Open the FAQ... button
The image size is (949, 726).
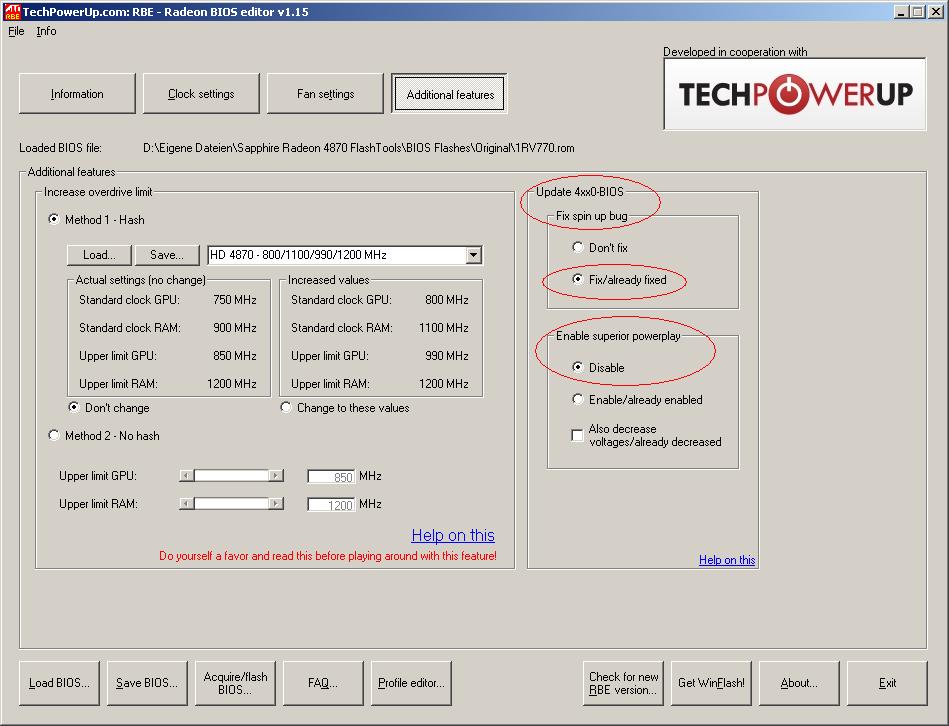pyautogui.click(x=323, y=683)
